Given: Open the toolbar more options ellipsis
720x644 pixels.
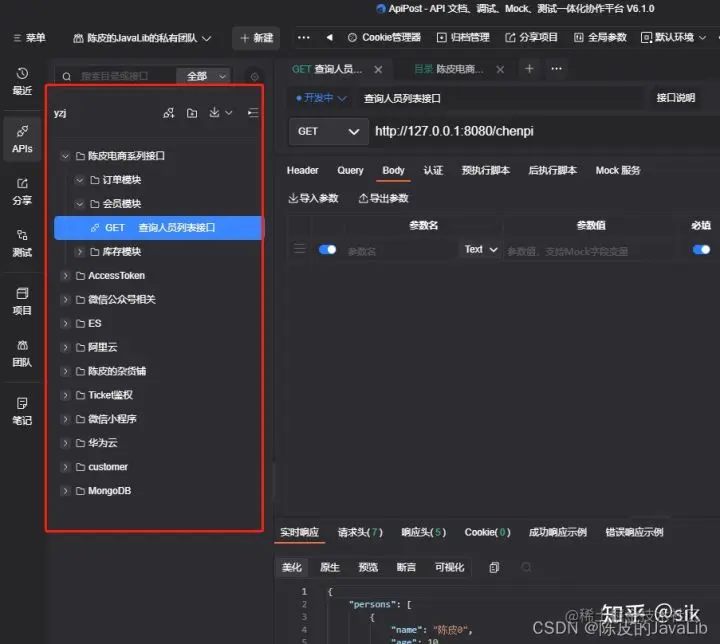Looking at the screenshot, I should [x=304, y=38].
